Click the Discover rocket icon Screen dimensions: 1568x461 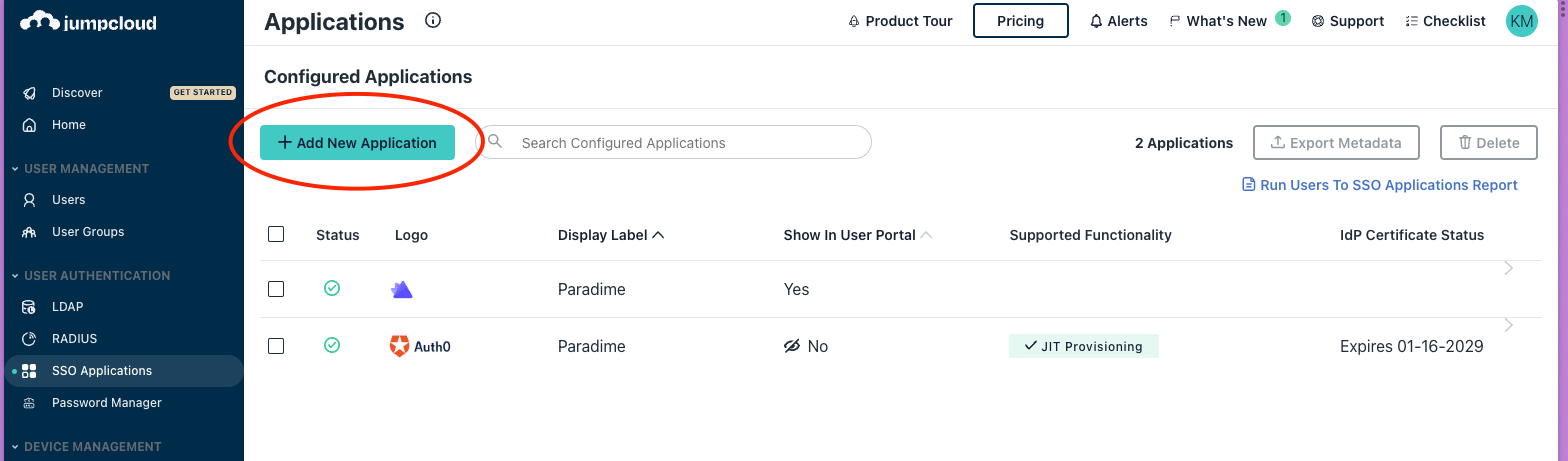pos(29,93)
